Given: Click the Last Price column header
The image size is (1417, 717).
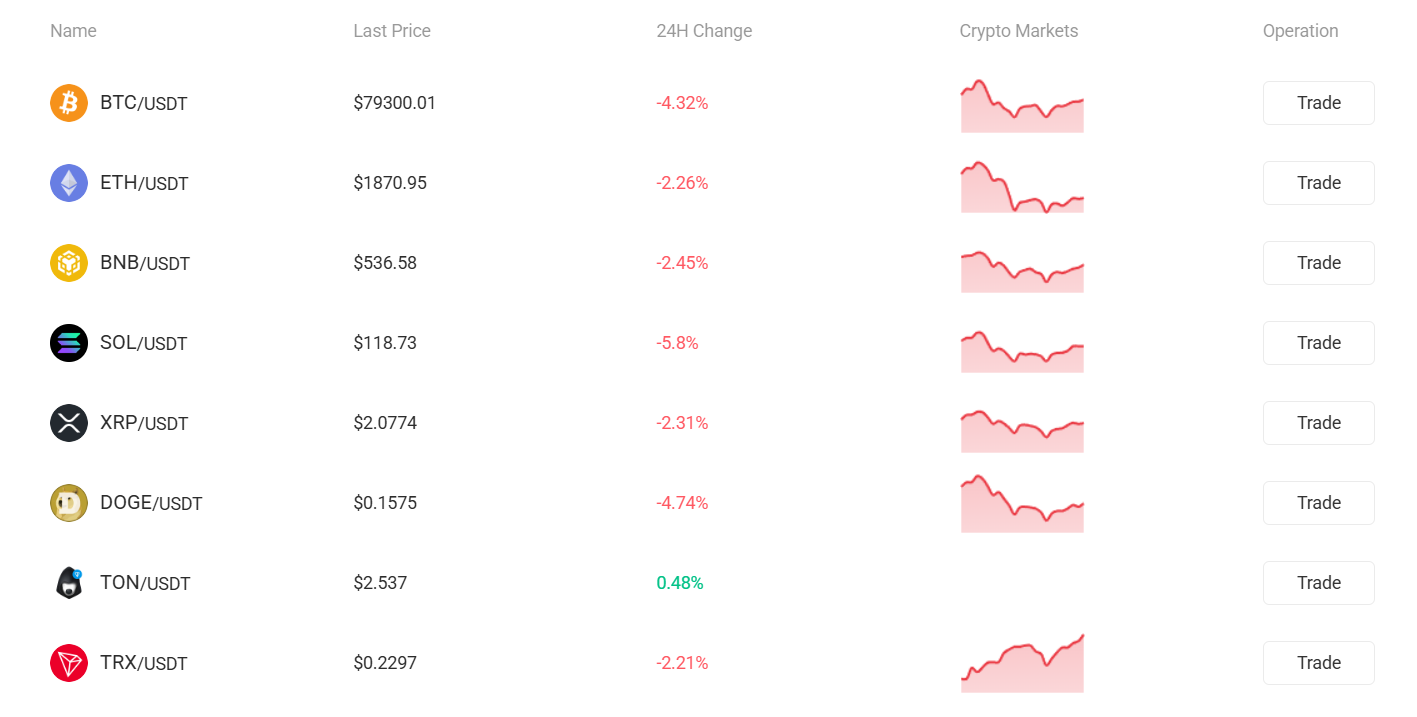Looking at the screenshot, I should click(x=392, y=31).
